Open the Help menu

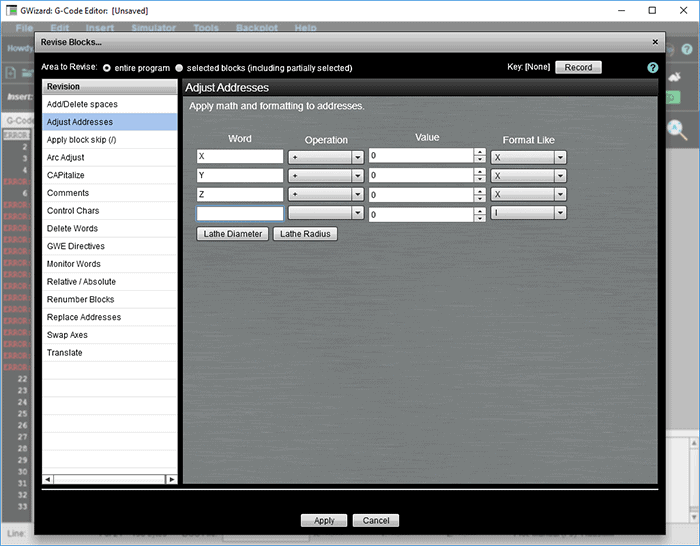[x=305, y=28]
